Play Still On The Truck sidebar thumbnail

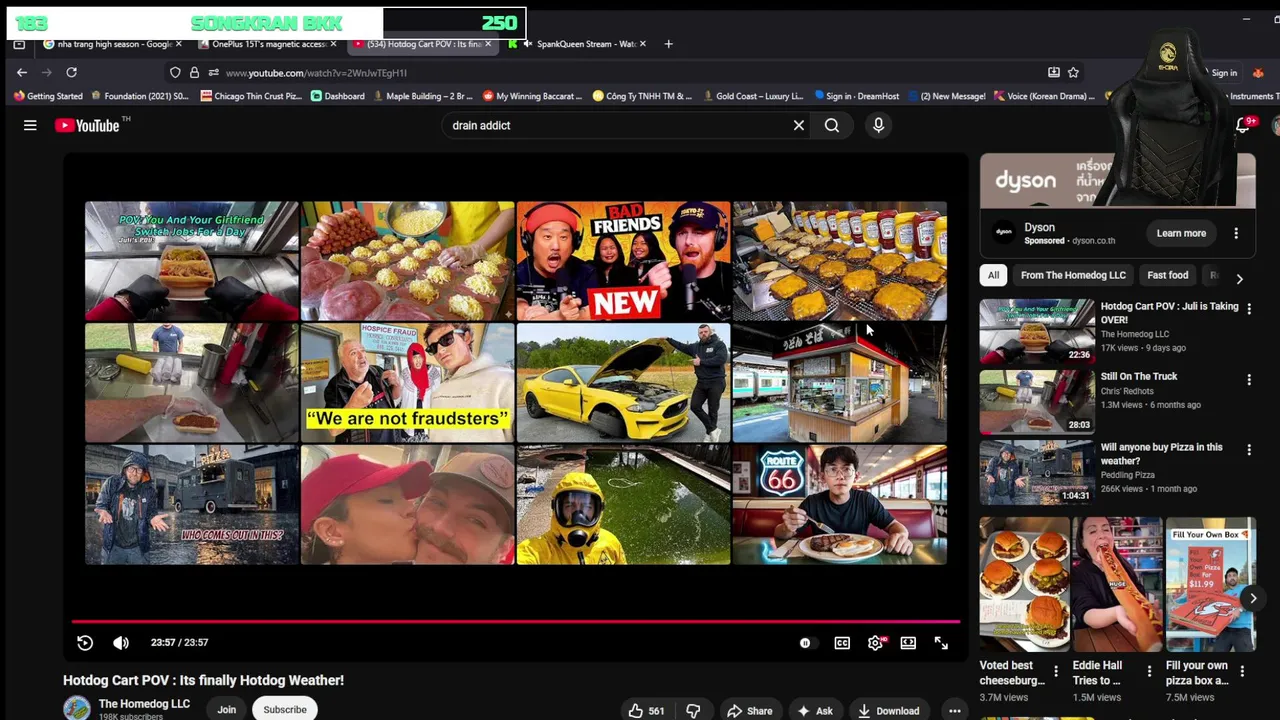1037,402
